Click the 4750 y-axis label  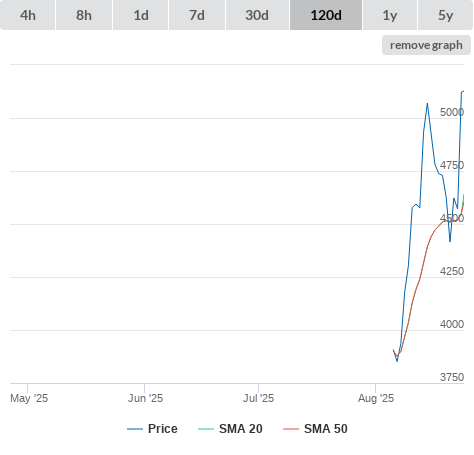point(452,165)
